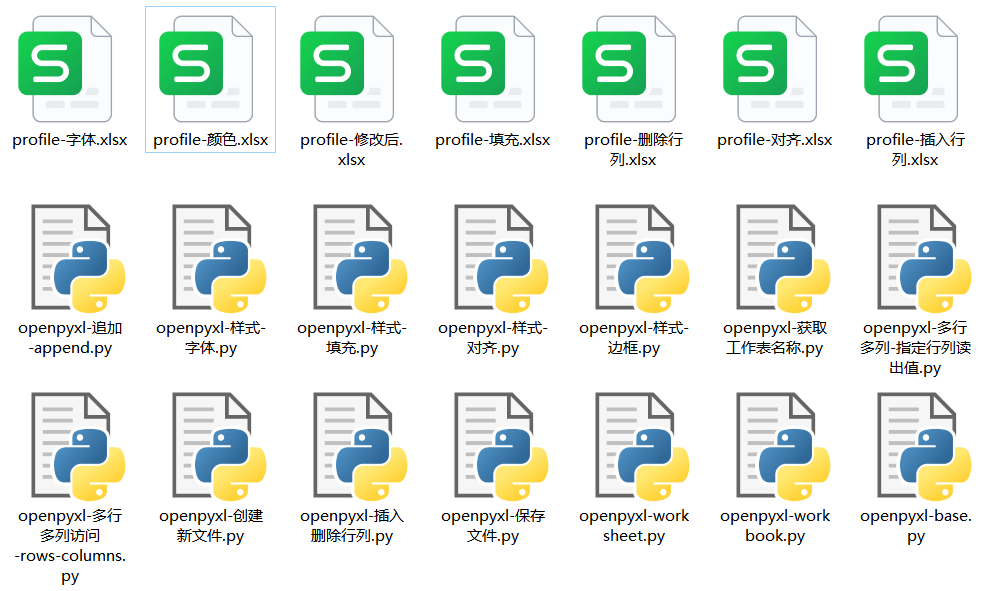The height and width of the screenshot is (591, 994).
Task: Select the openpyxl-多行多列-指定行列读出值.py Python icon
Action: [924, 258]
